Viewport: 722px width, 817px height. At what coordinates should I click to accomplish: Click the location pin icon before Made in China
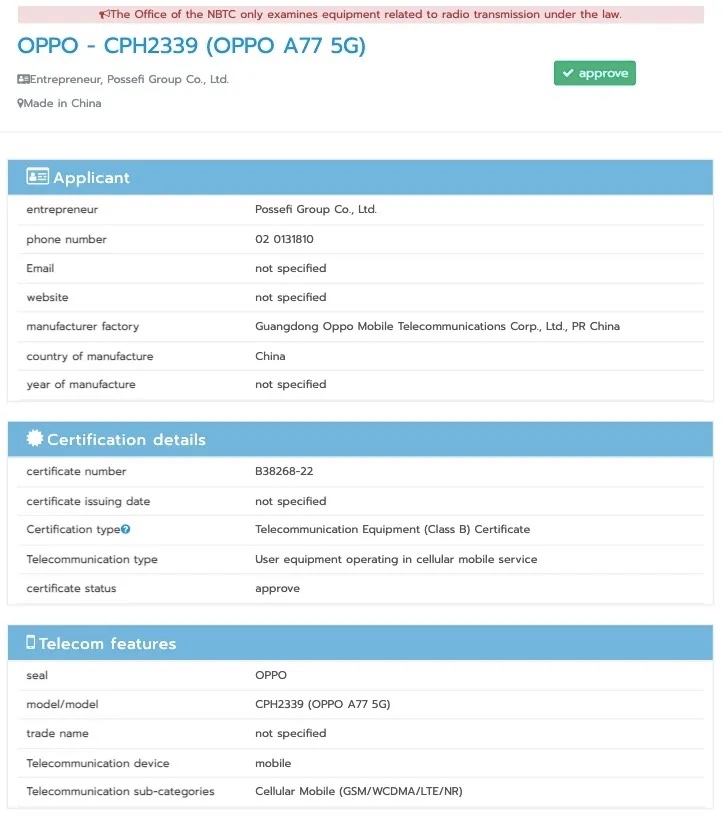[21, 103]
